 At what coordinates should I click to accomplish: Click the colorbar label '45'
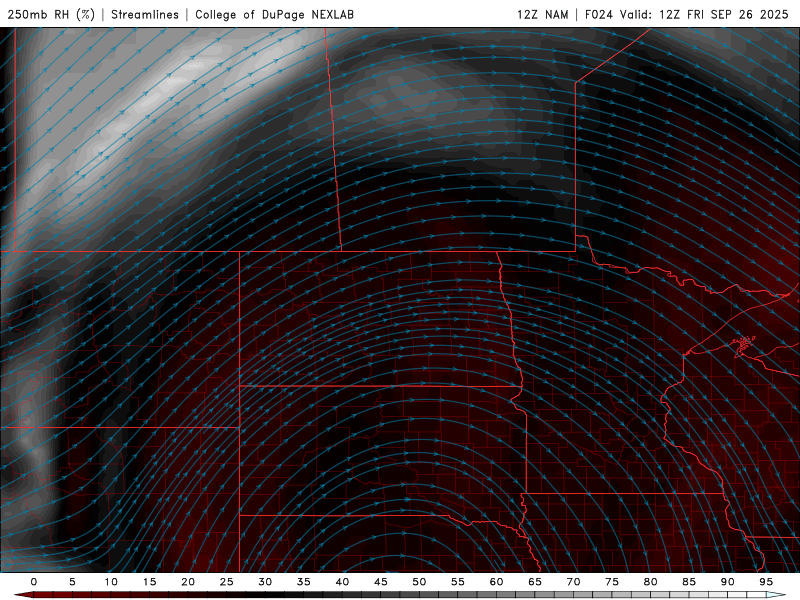pos(381,582)
